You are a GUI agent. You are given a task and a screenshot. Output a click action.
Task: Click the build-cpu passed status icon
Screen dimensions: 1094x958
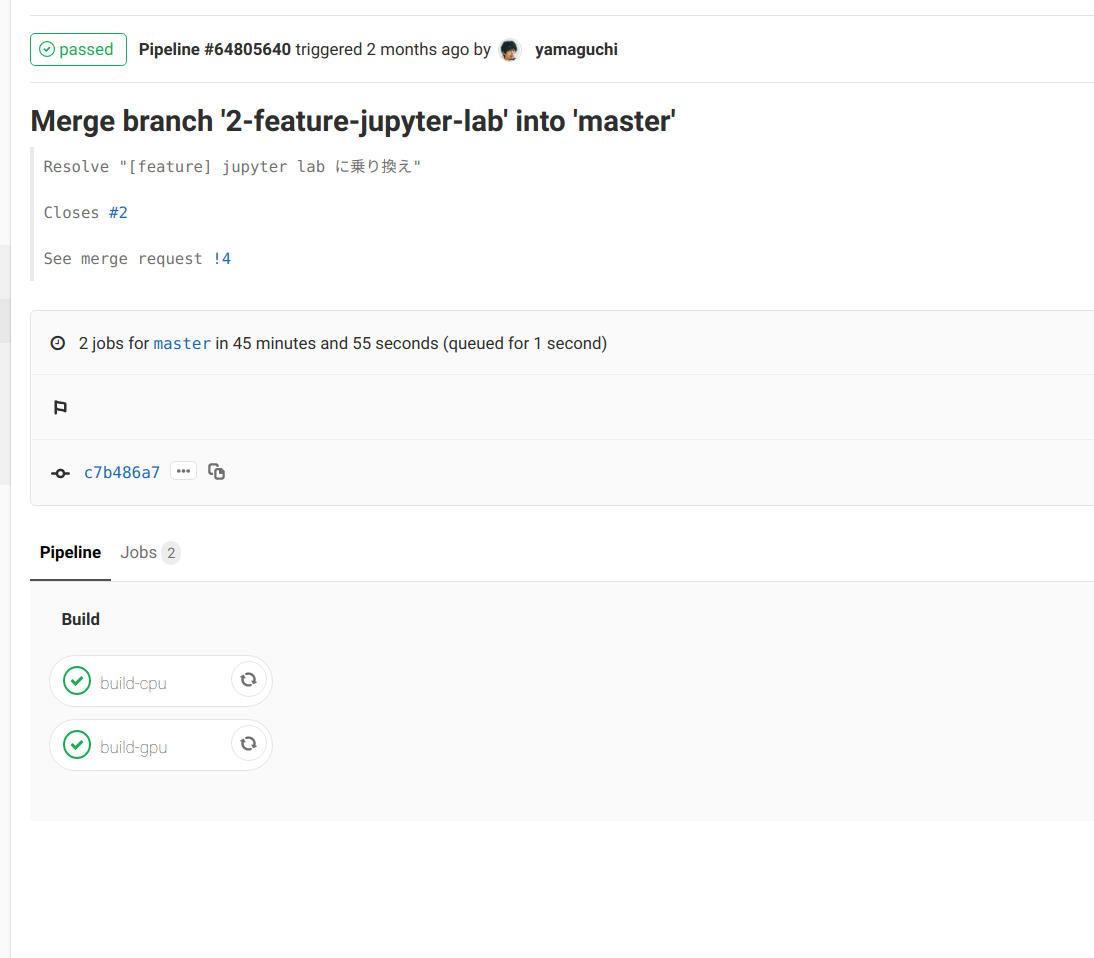pyautogui.click(x=77, y=681)
